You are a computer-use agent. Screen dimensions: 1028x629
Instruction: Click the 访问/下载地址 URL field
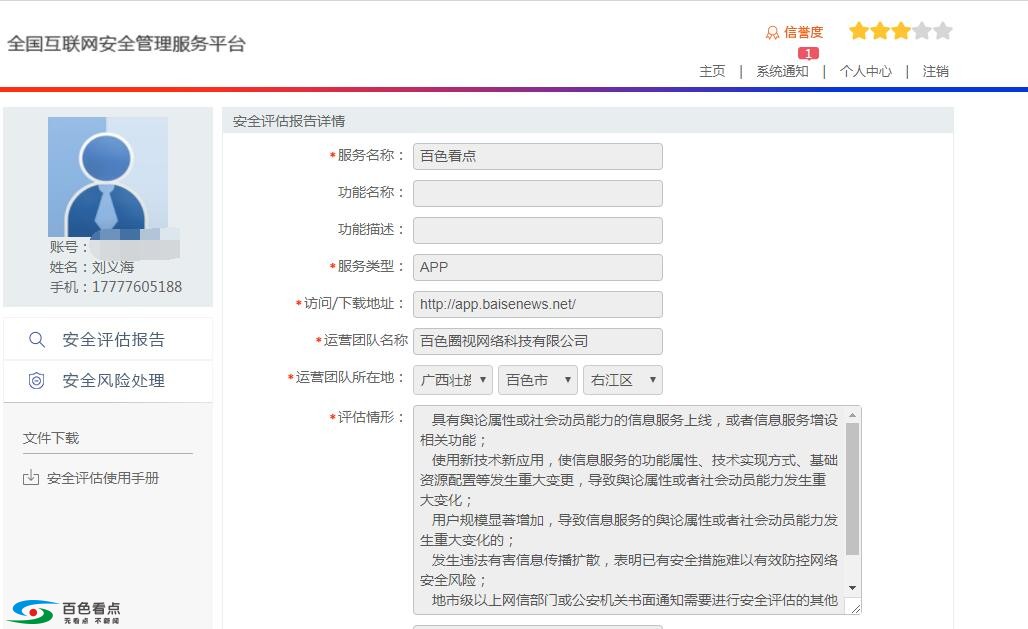(x=538, y=304)
